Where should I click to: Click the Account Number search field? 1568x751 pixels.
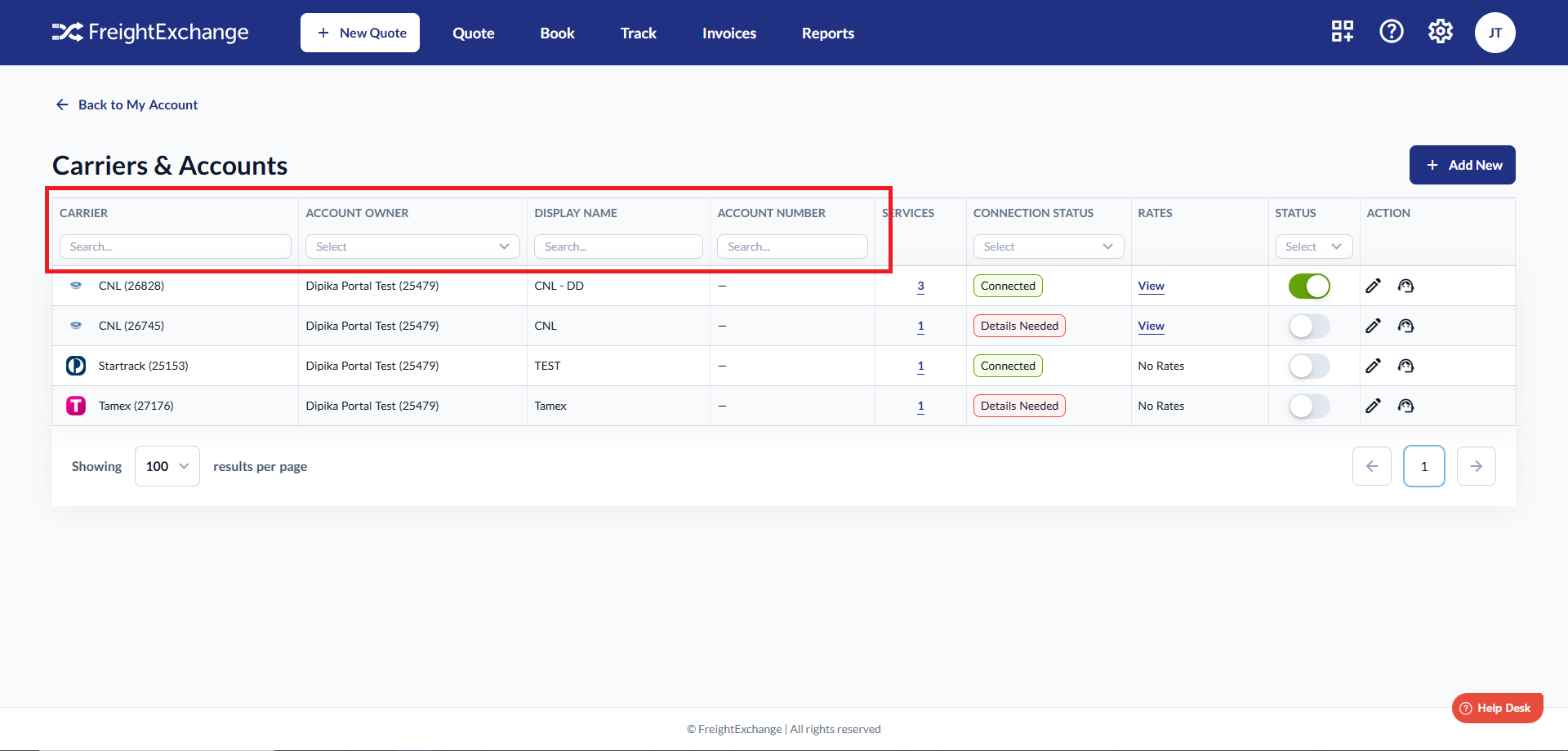(x=792, y=247)
